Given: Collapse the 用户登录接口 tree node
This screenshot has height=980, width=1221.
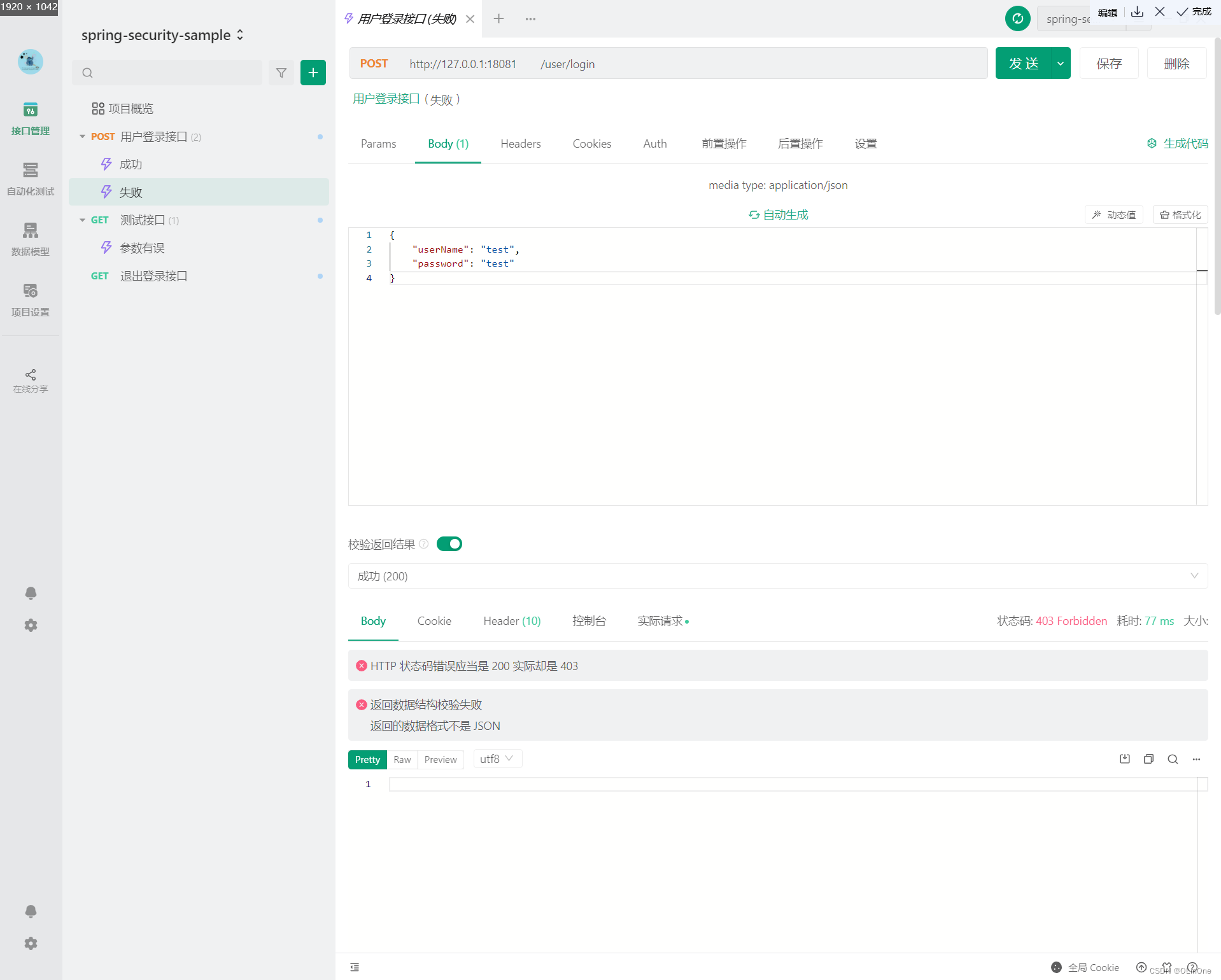Looking at the screenshot, I should coord(82,137).
